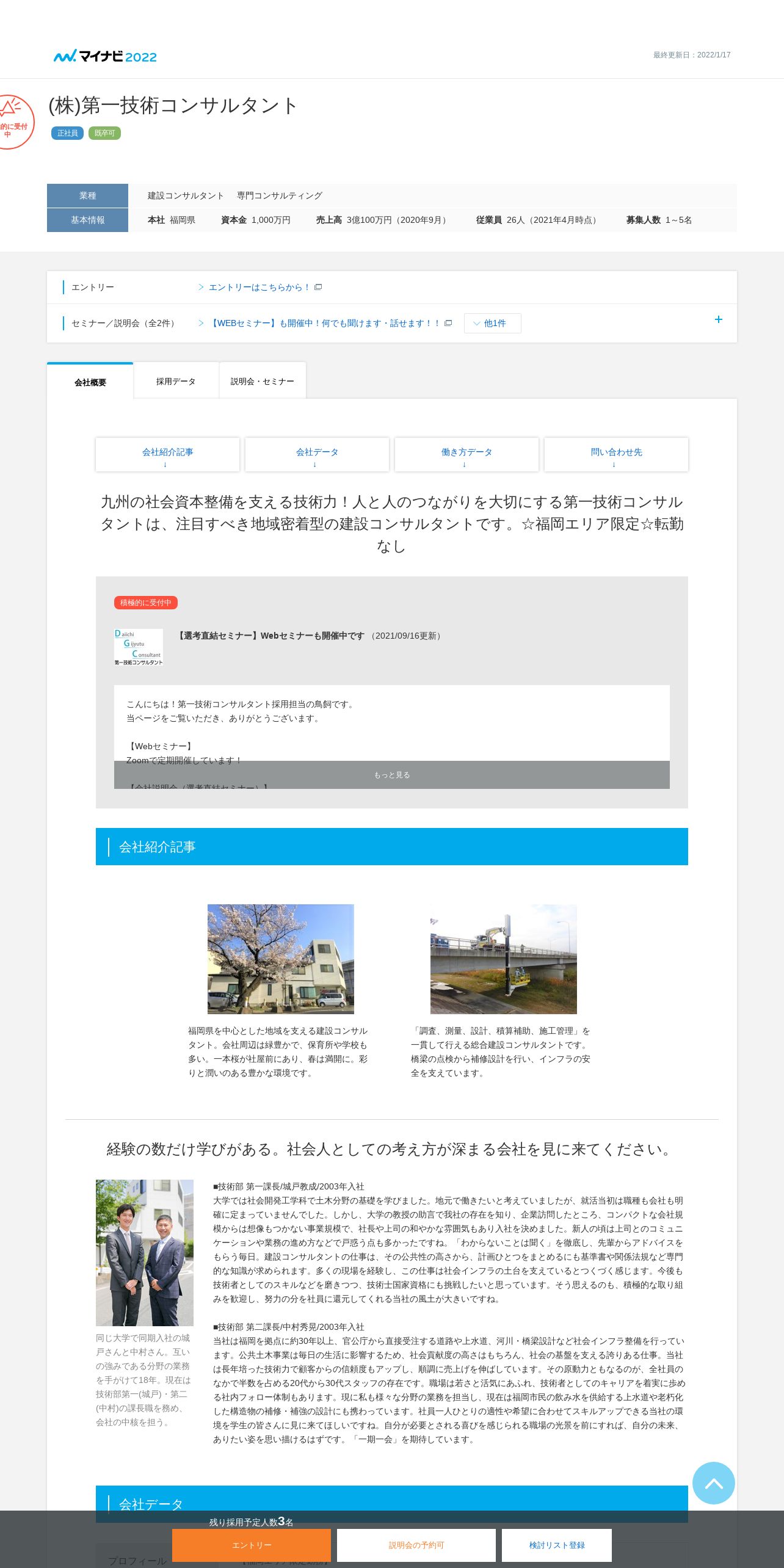
Task: Click the external window icon next to エントリーはこちらから
Action: coord(318,287)
